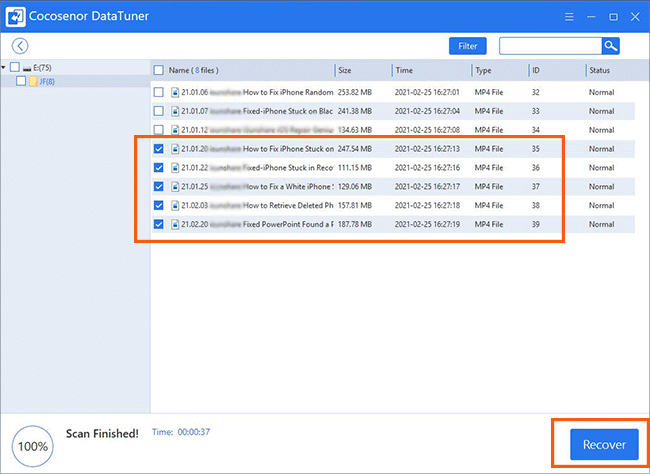Click the 247.54 MB size cell

coord(354,148)
